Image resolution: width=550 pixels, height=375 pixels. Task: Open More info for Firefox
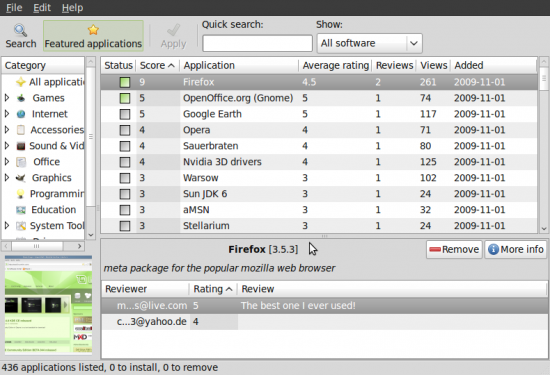click(516, 249)
